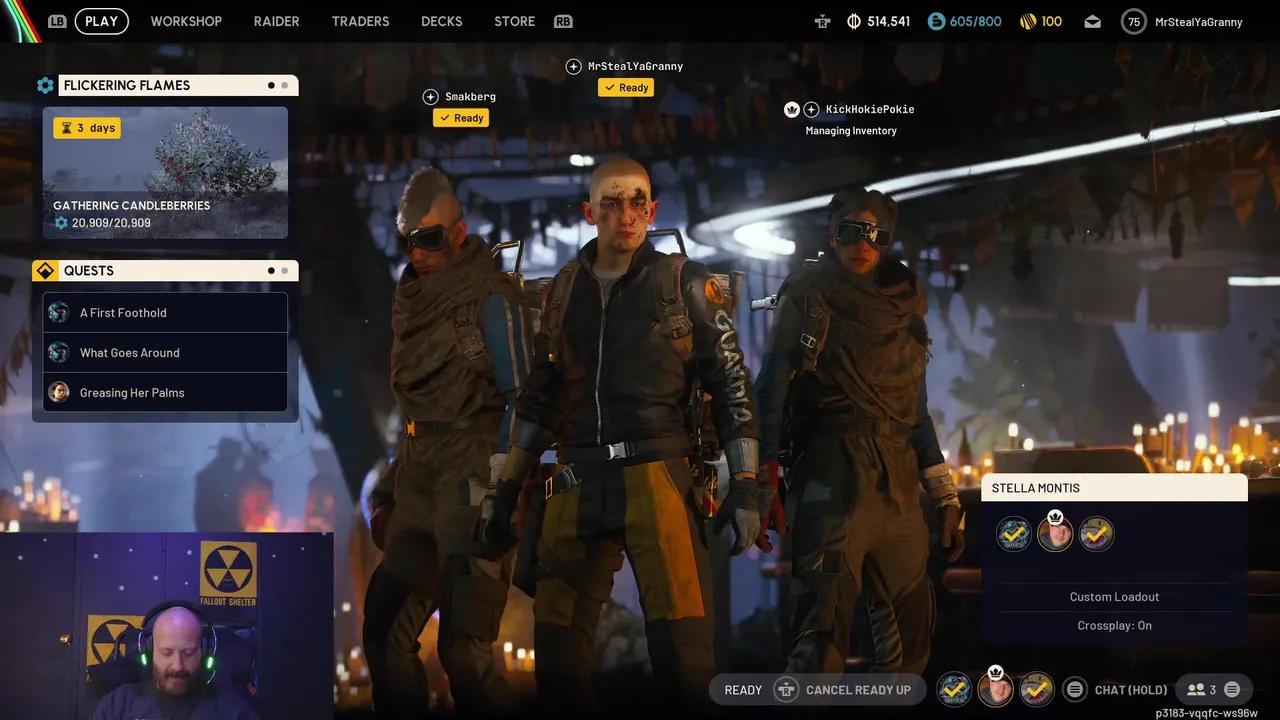
Task: Open the A First Foothold quest
Action: pos(165,312)
